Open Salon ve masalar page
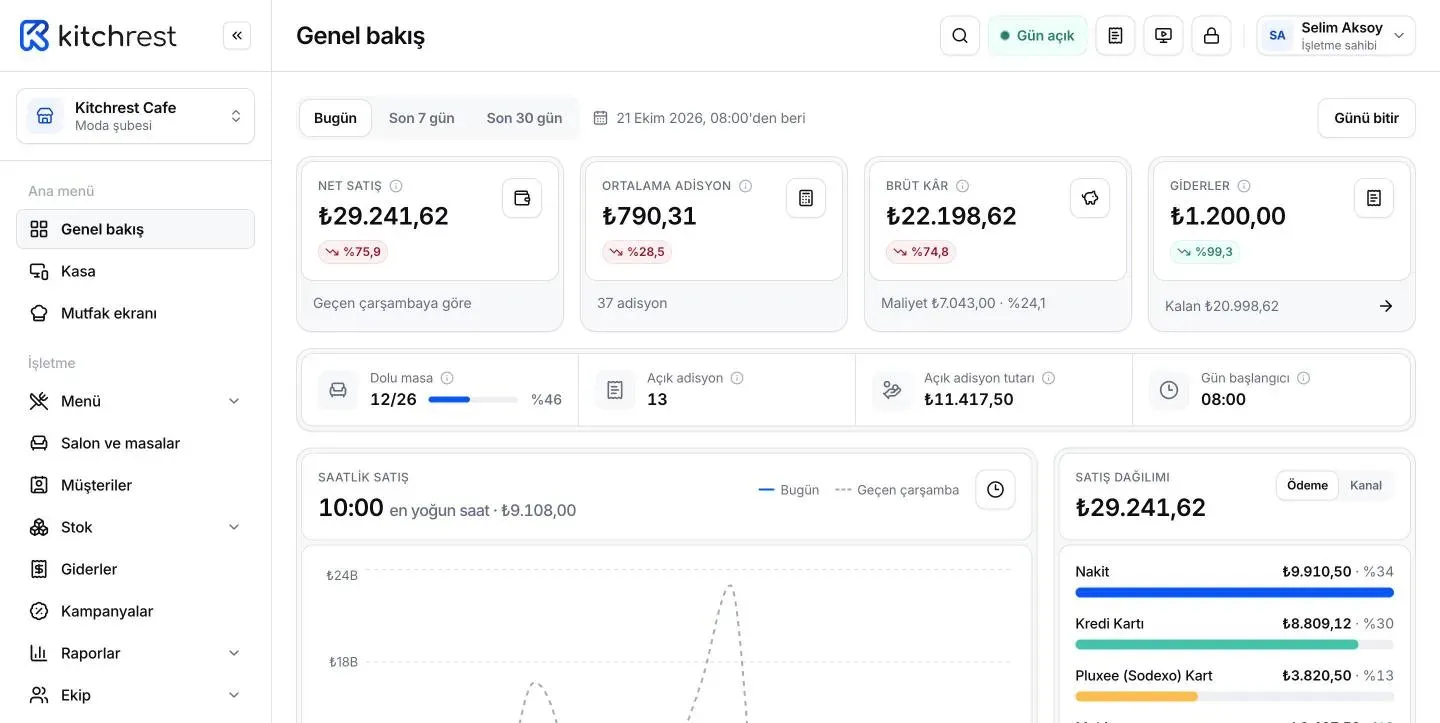This screenshot has width=1440, height=723. coord(135,443)
